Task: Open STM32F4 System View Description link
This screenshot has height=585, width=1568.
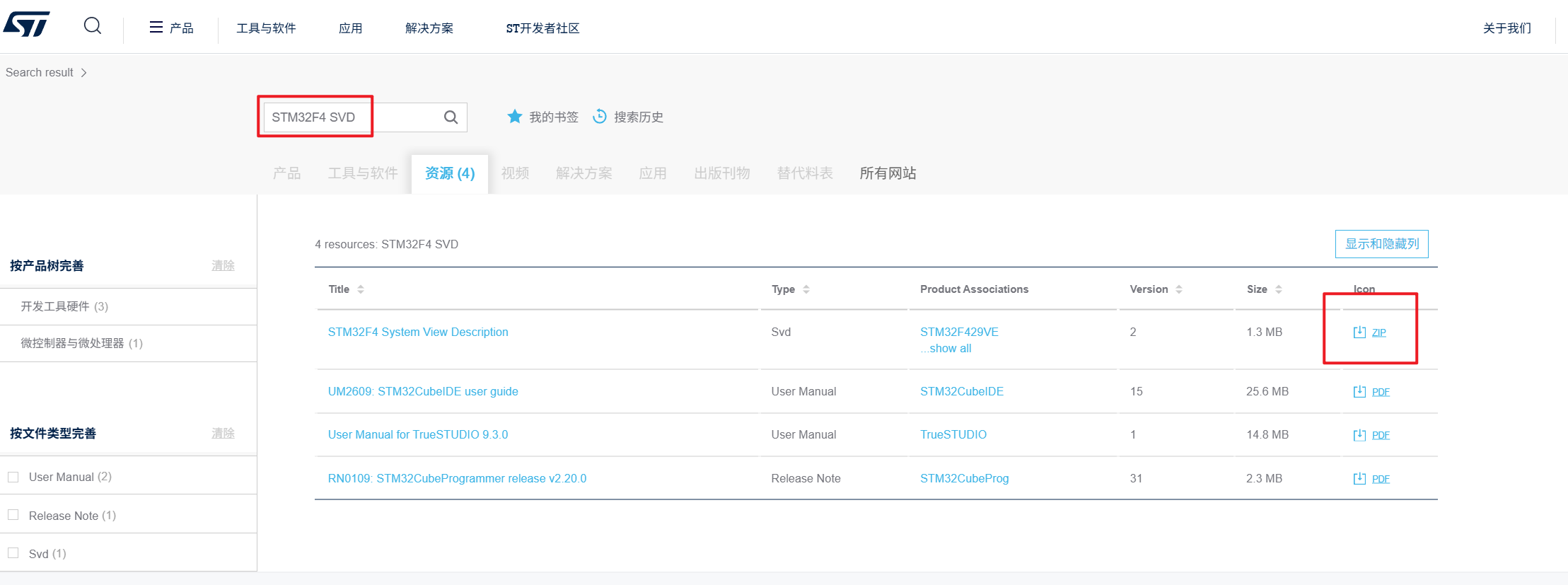Action: click(418, 332)
